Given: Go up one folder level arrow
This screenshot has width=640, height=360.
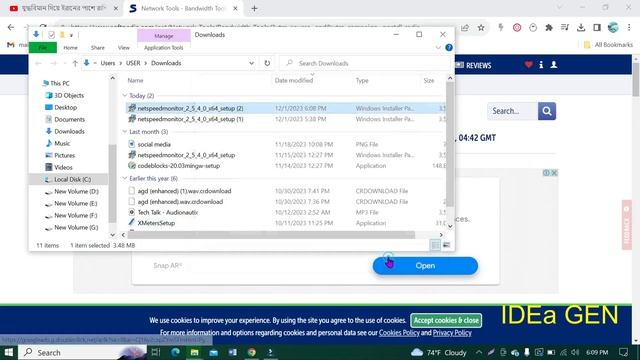Looking at the screenshot, I should pos(75,63).
